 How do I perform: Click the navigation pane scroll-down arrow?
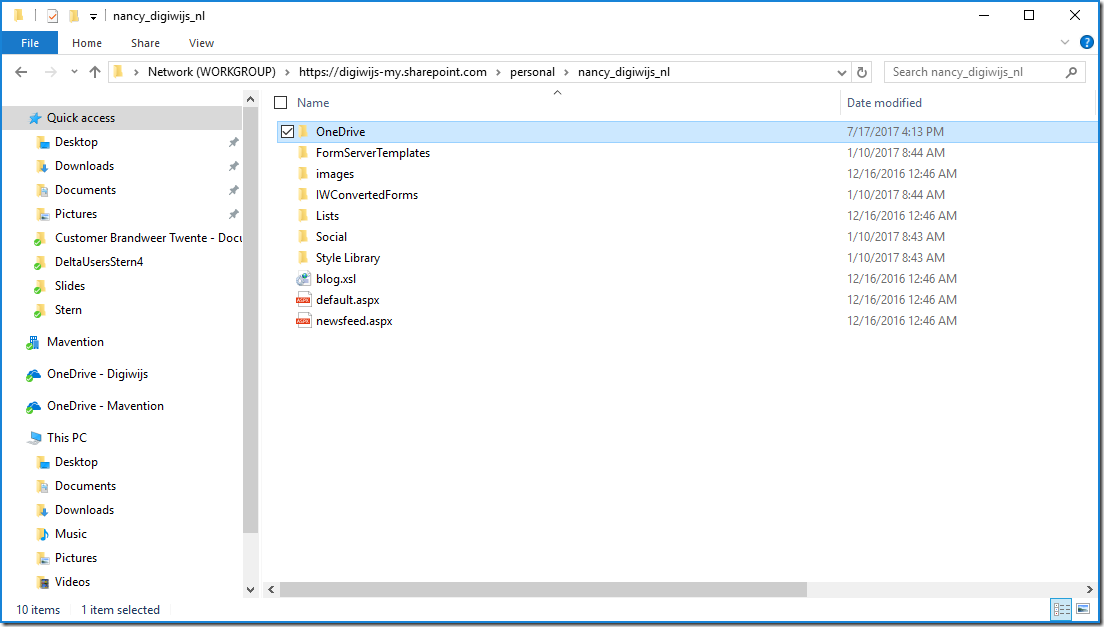[251, 589]
